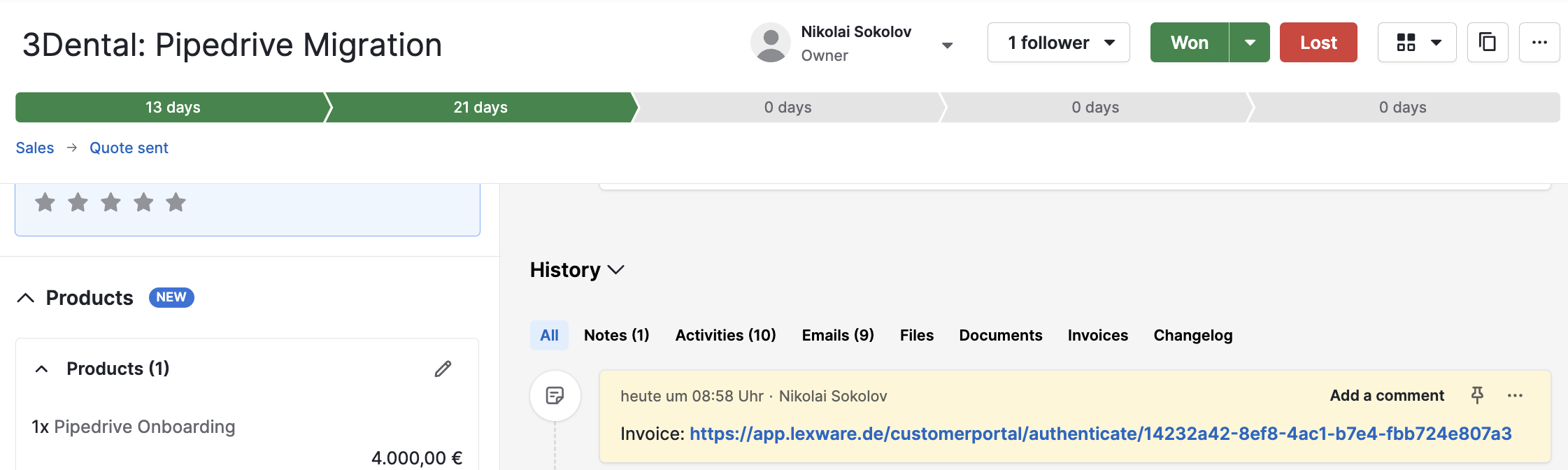Mark the deal as Won

tap(1190, 43)
